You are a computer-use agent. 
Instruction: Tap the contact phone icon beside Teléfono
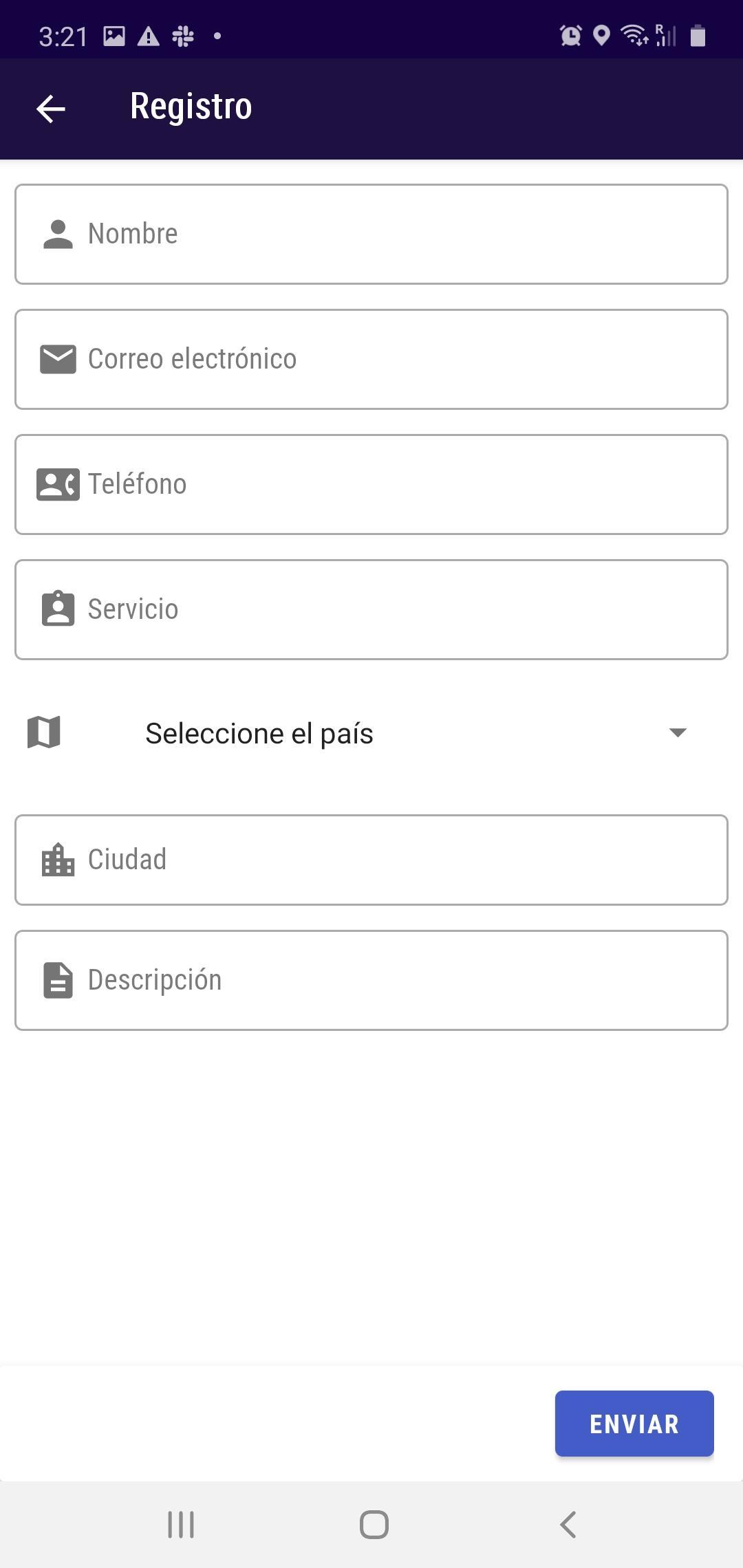click(58, 484)
